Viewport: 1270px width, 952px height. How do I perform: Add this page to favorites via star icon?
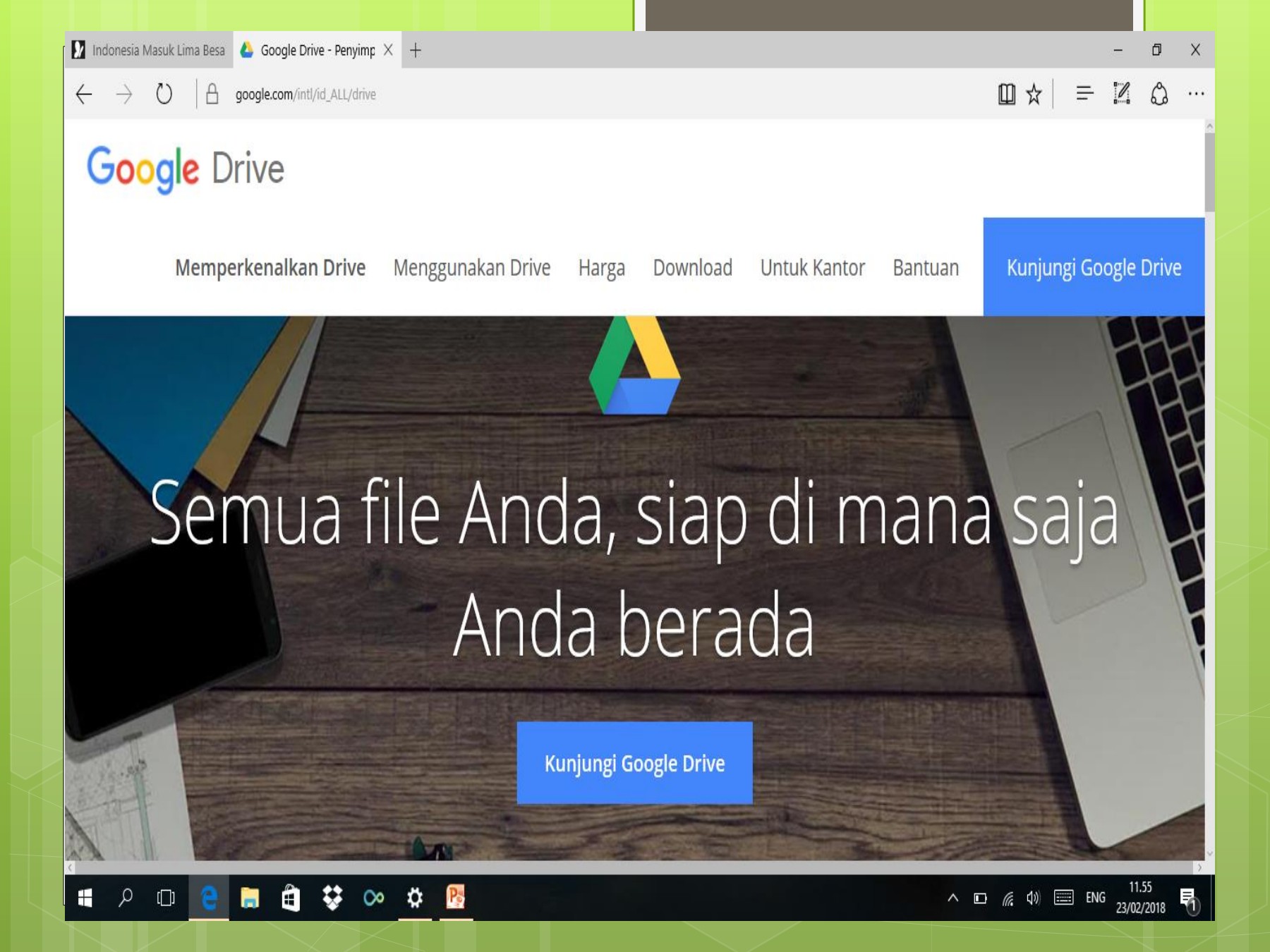point(1034,94)
